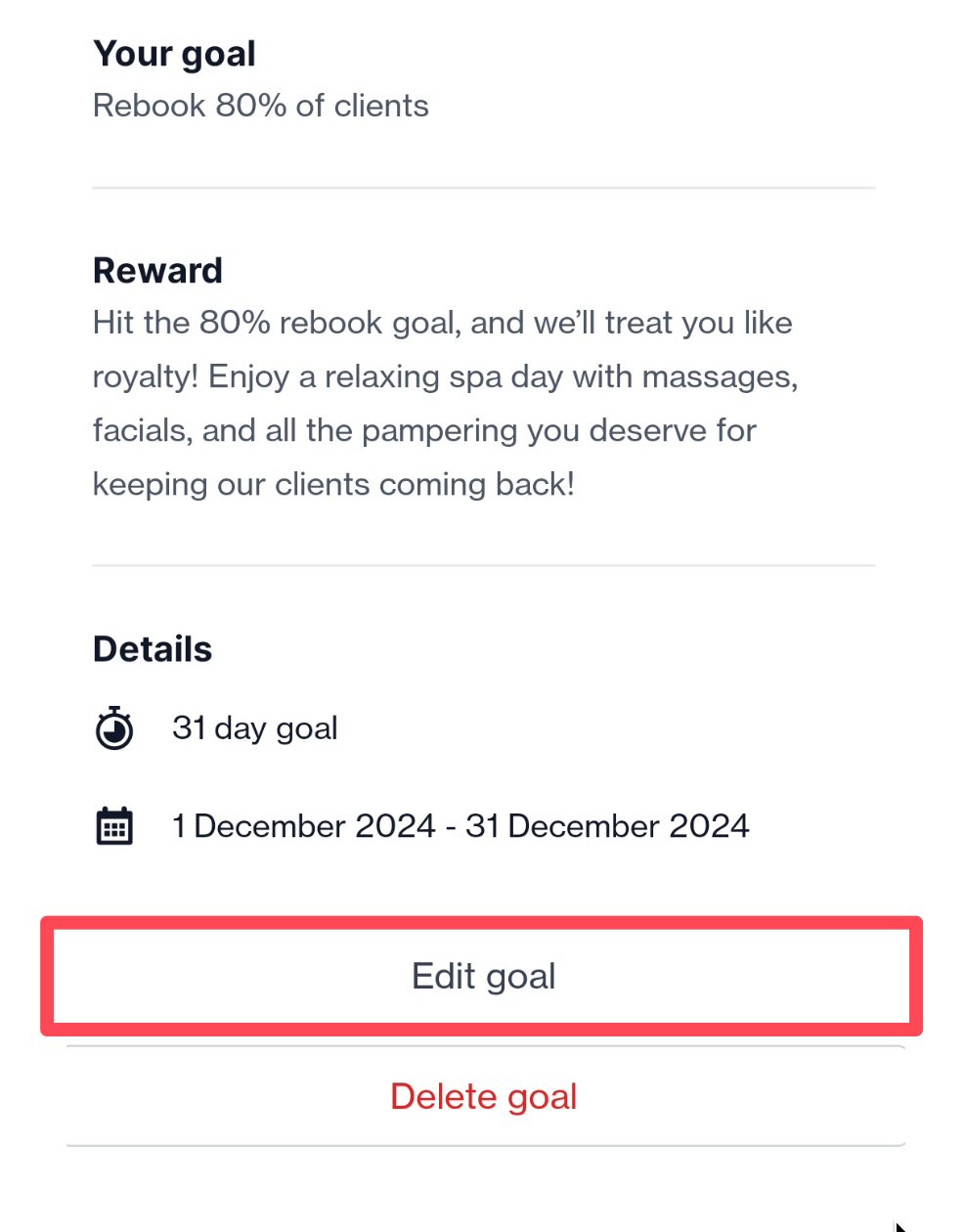Click the Reward section heading
Viewport: 964px width, 1232px height.
pyautogui.click(x=157, y=270)
